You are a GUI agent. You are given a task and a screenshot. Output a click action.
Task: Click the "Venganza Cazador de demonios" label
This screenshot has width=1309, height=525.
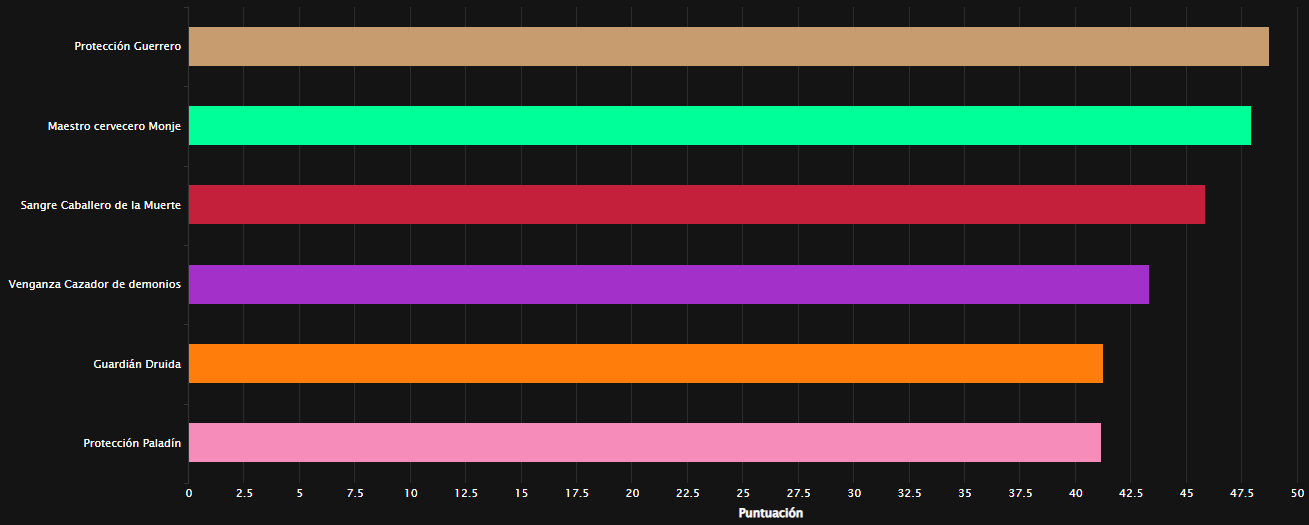pyautogui.click(x=94, y=285)
